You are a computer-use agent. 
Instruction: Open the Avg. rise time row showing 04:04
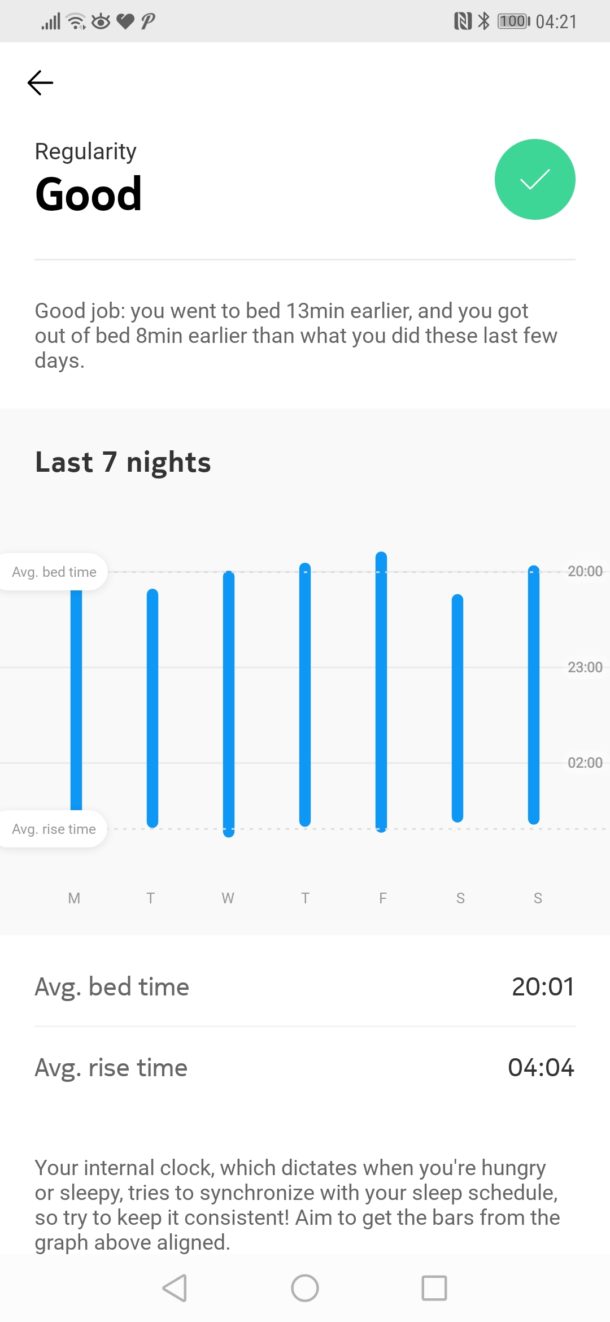pos(305,1067)
